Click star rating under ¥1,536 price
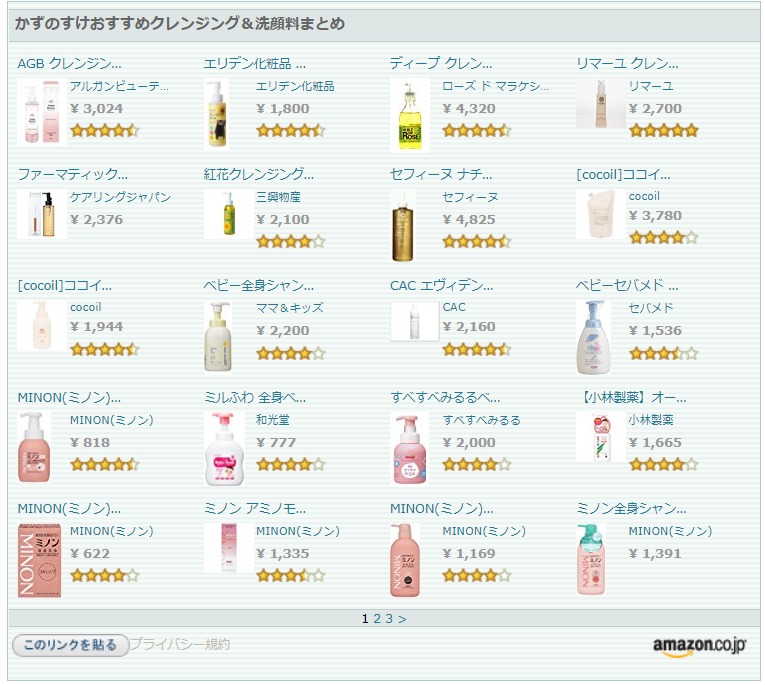Viewport: 765px width, 685px height. pos(664,353)
